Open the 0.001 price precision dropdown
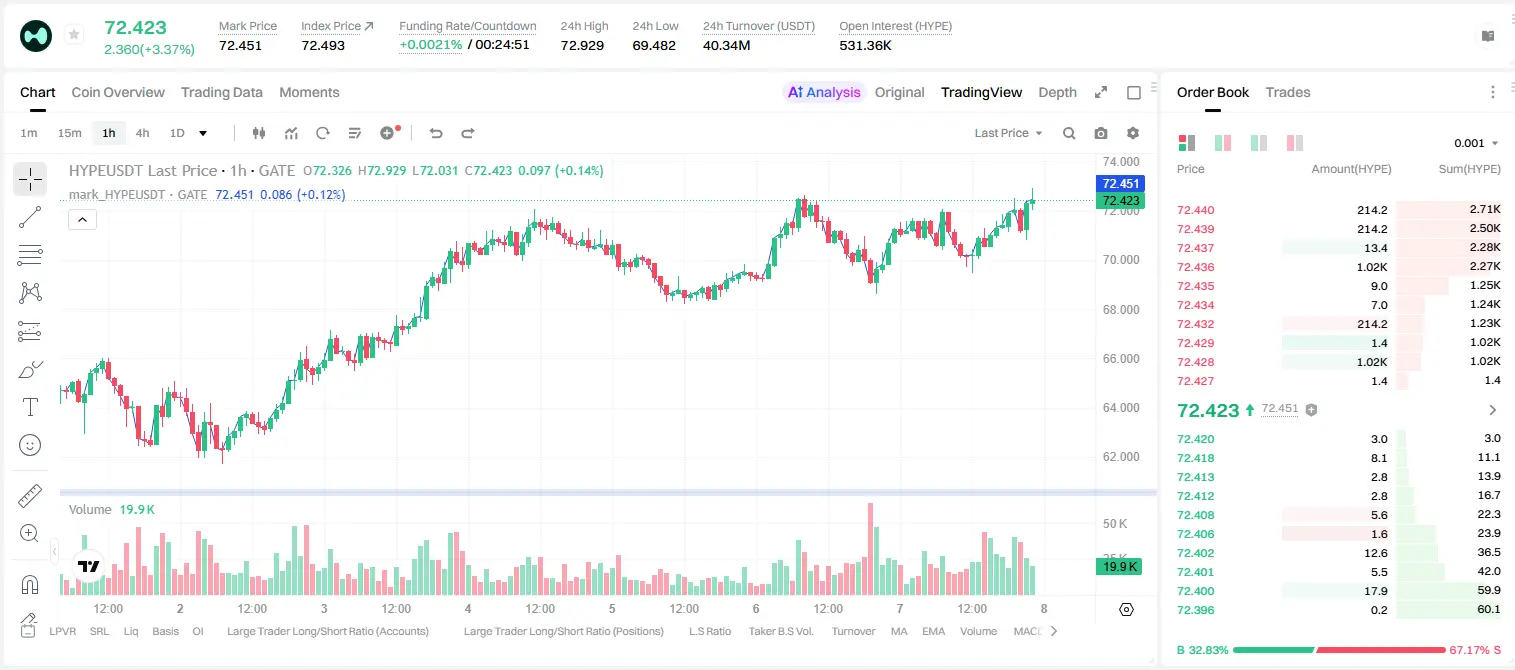Screen dimensions: 1515x670 point(1476,143)
